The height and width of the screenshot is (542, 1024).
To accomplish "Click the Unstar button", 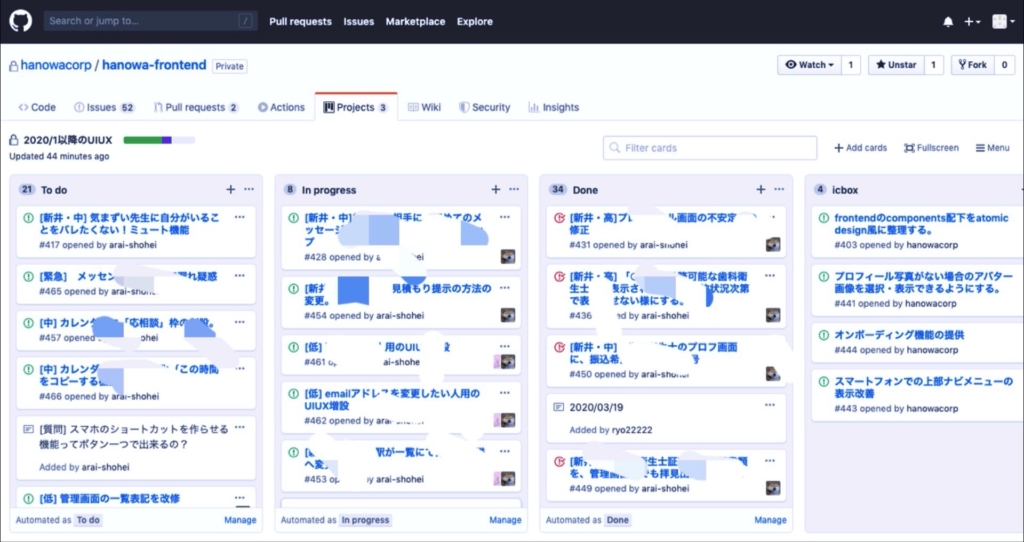I will pyautogui.click(x=895, y=65).
